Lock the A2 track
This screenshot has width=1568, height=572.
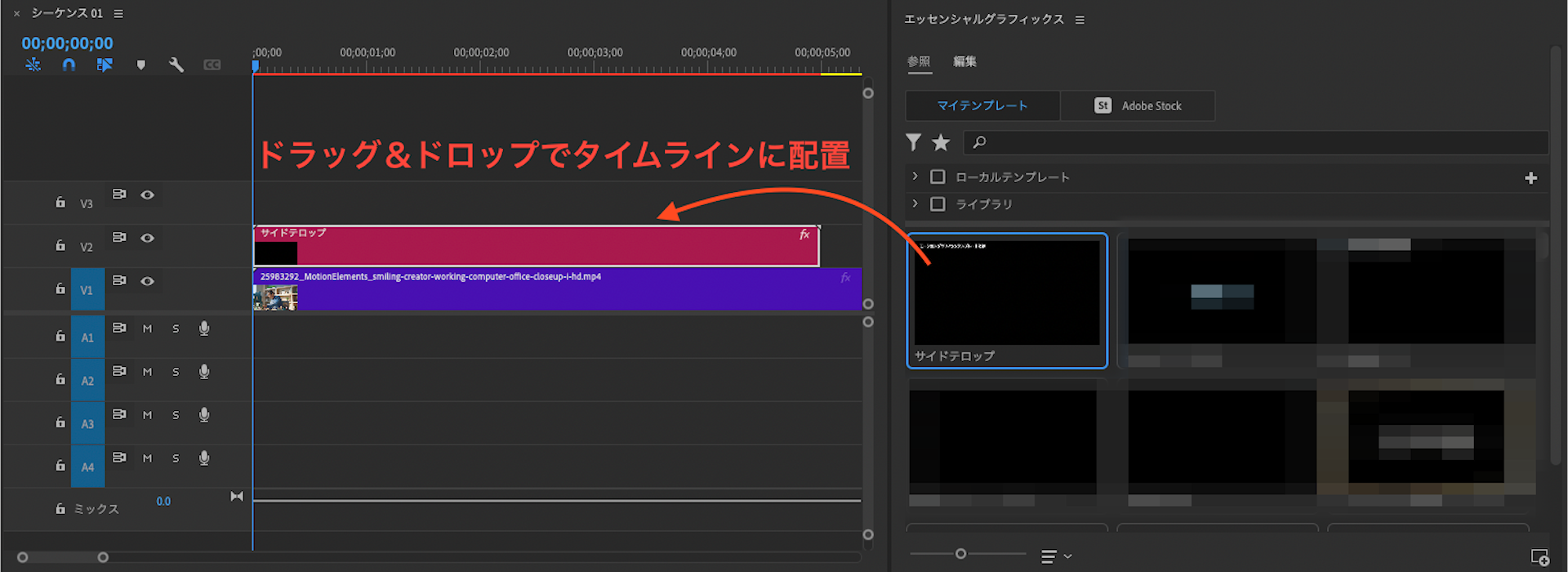pos(60,379)
